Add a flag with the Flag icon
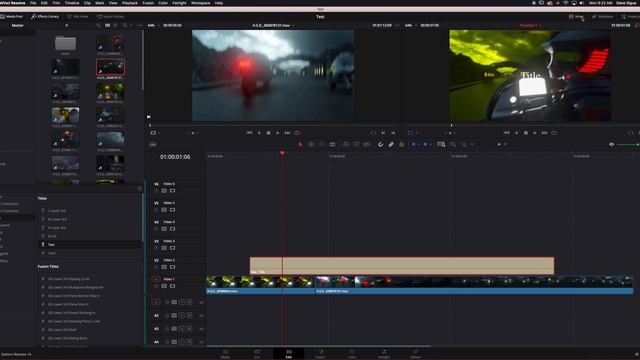This screenshot has width=640, height=360. pos(413,144)
